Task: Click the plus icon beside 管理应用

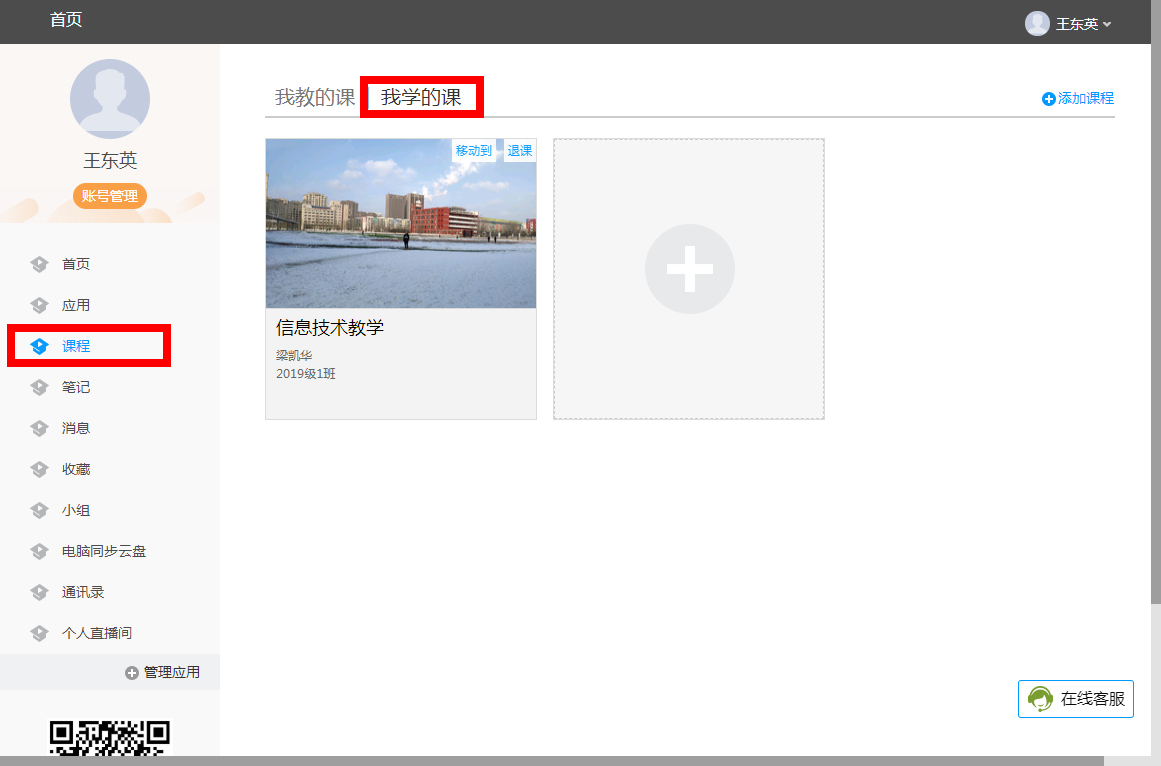Action: click(x=132, y=673)
